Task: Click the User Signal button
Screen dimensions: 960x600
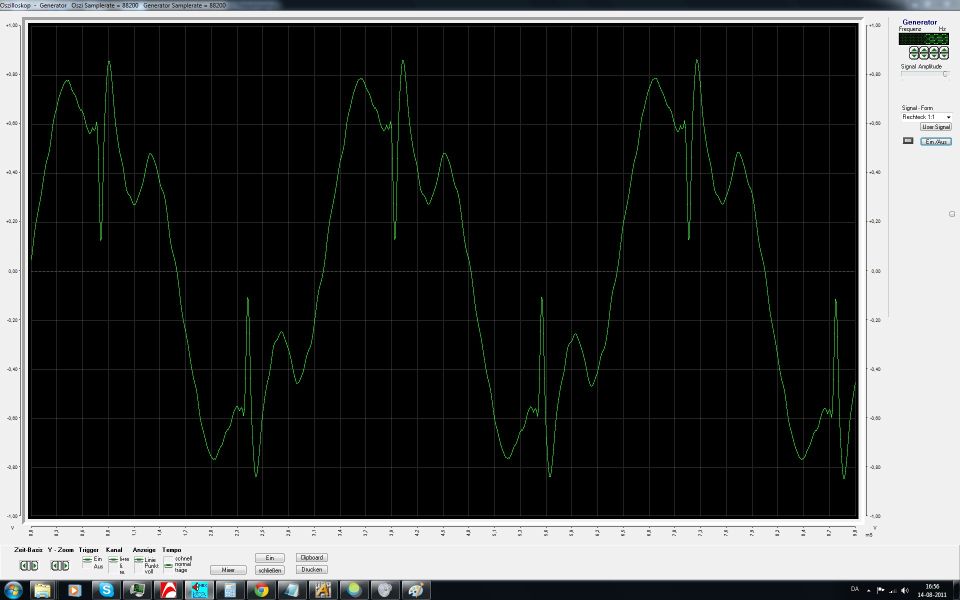Action: (x=936, y=127)
